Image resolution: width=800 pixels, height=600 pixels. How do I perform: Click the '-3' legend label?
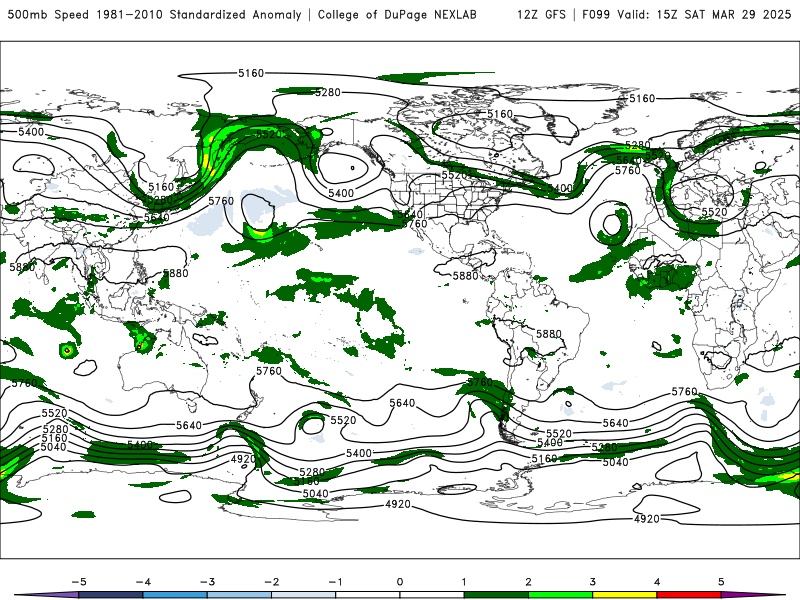click(207, 582)
